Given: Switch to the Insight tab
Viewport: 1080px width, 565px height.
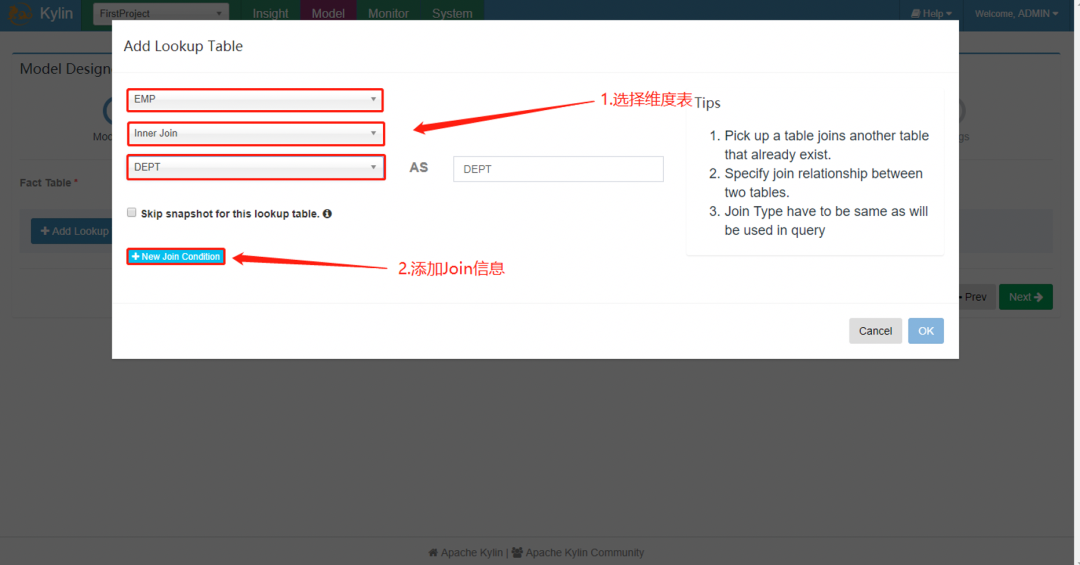Looking at the screenshot, I should (270, 13).
